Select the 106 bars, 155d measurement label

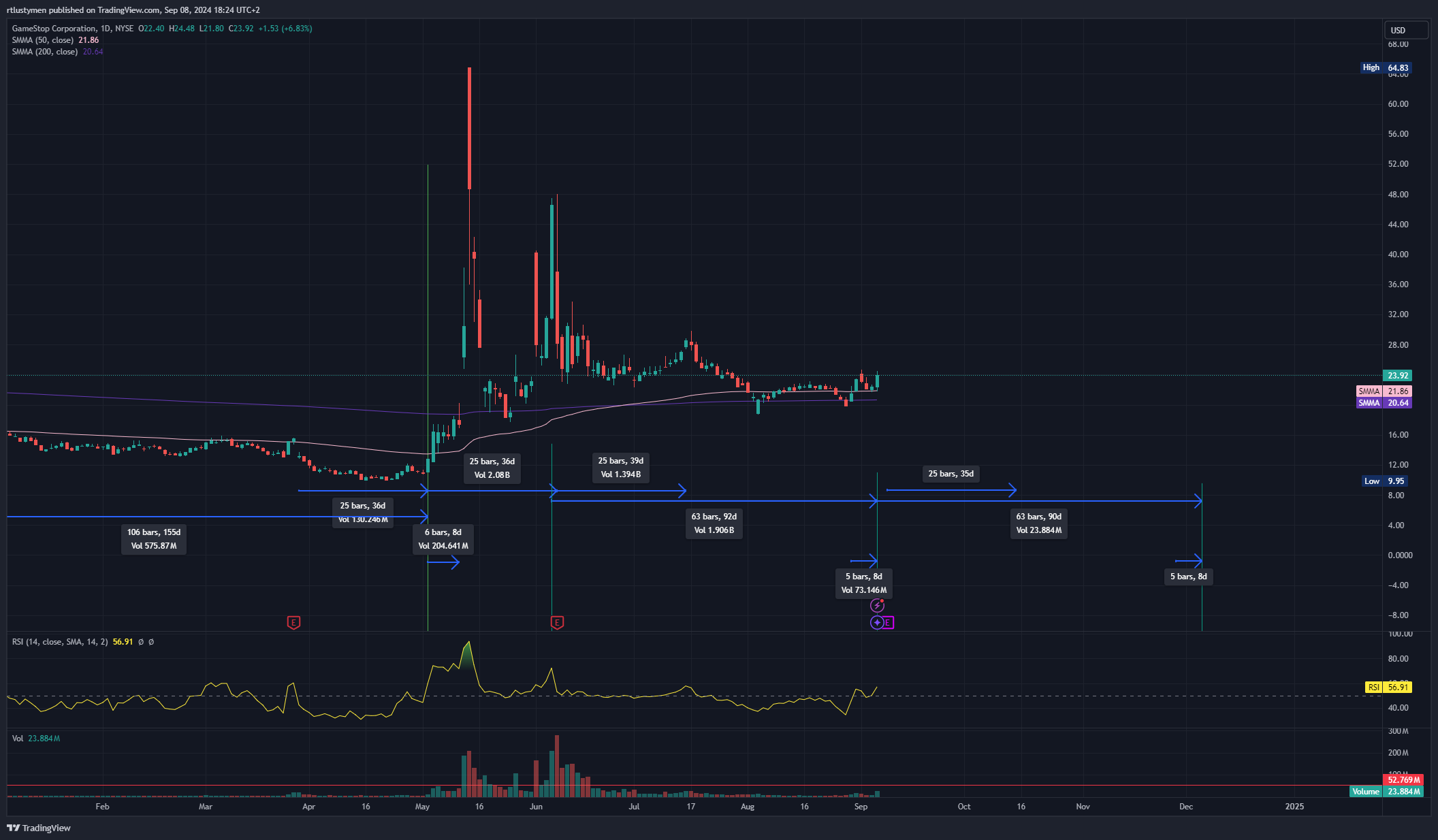154,539
